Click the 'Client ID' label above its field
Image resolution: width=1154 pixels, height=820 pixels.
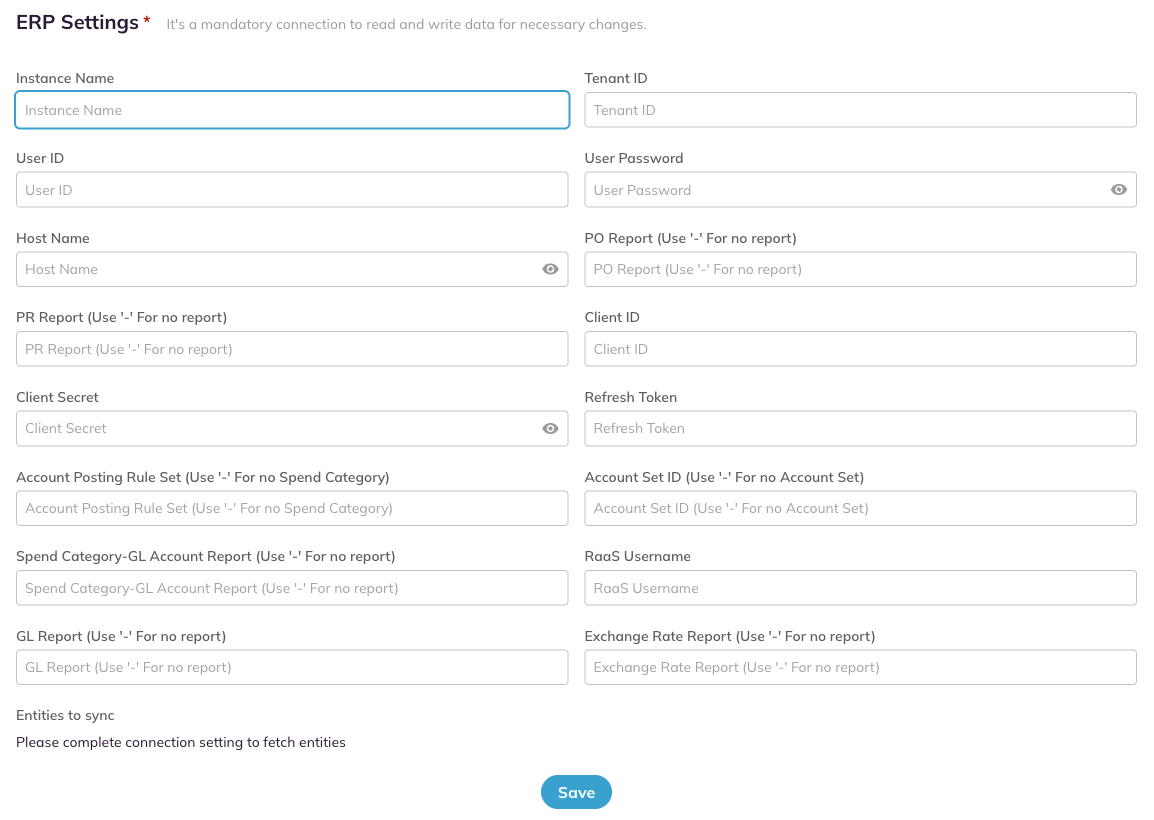tap(612, 317)
